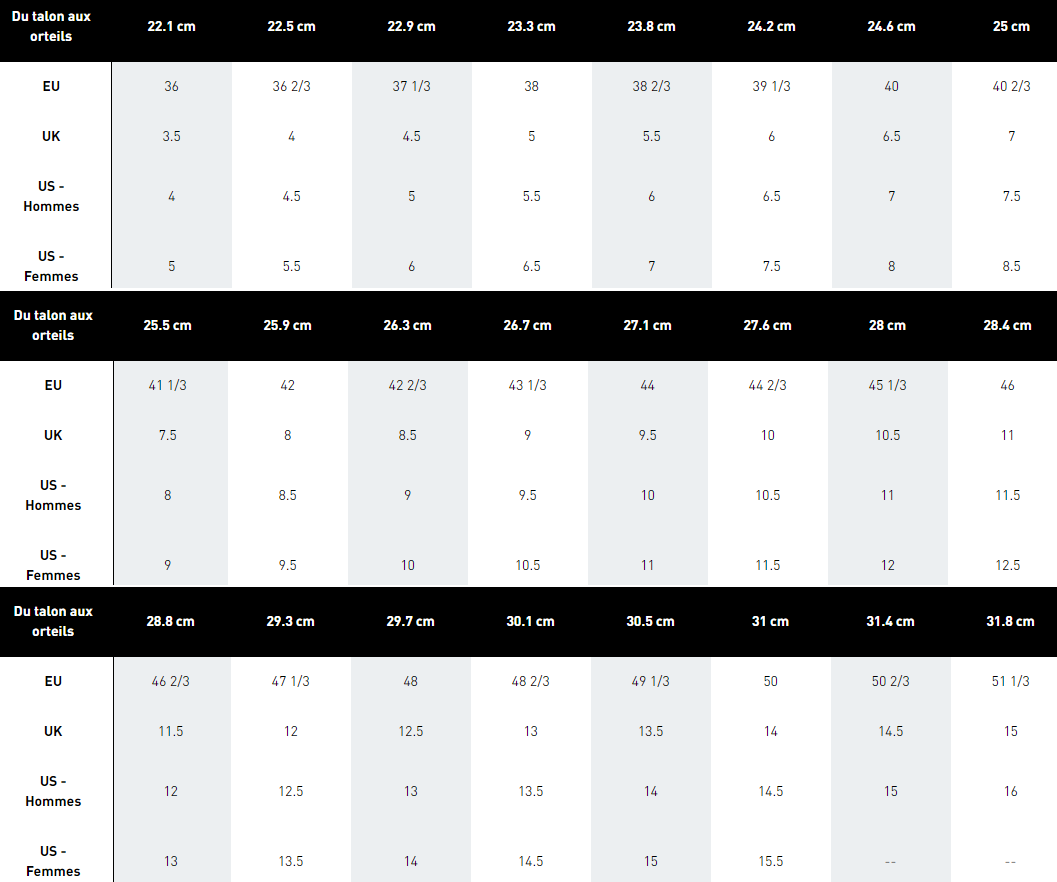Select EU size 47 1/3 cell
Screen dimensions: 1057x882
[x=291, y=681]
